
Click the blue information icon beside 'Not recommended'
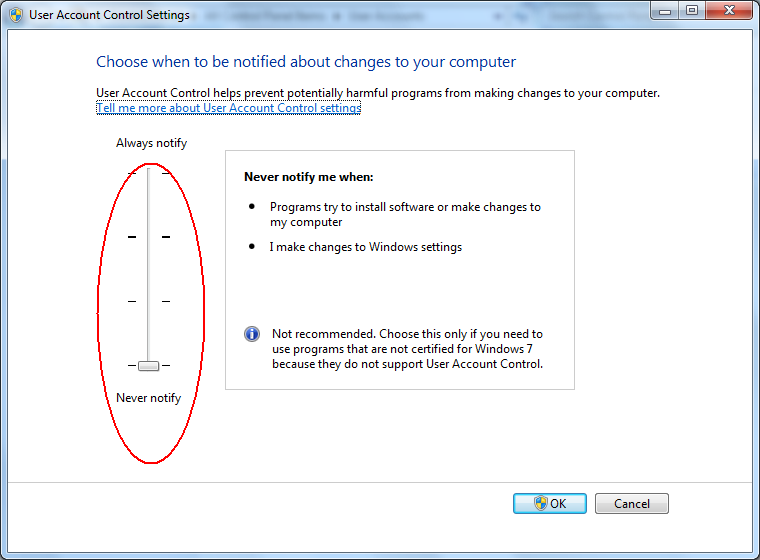pos(252,334)
